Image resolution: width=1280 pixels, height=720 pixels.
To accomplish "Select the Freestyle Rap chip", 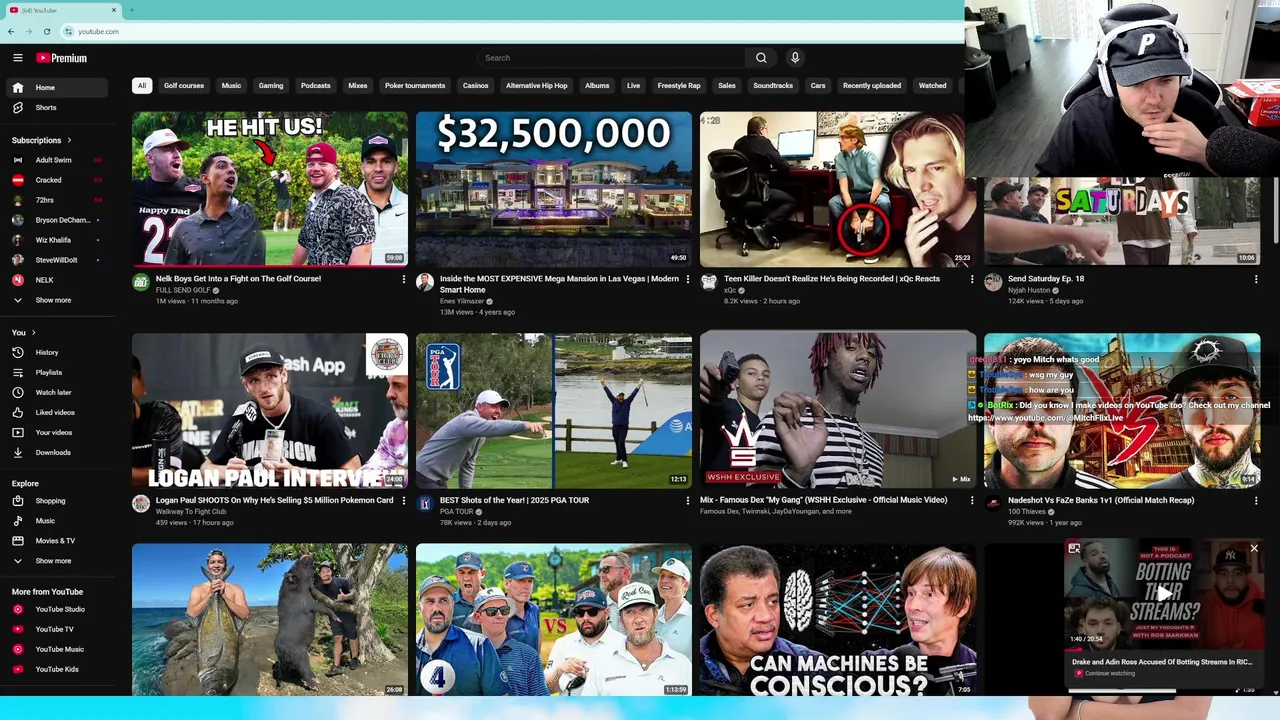I will (x=679, y=86).
